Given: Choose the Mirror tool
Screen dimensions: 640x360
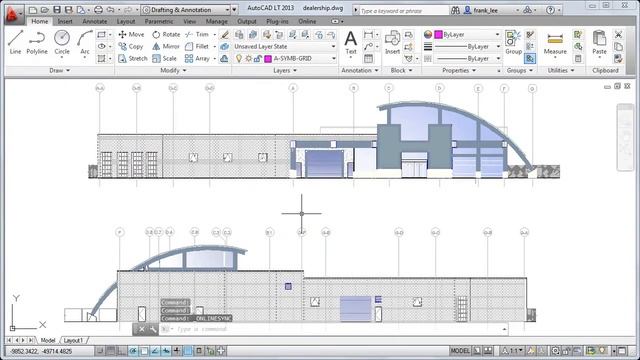Looking at the screenshot, I should coord(166,47).
